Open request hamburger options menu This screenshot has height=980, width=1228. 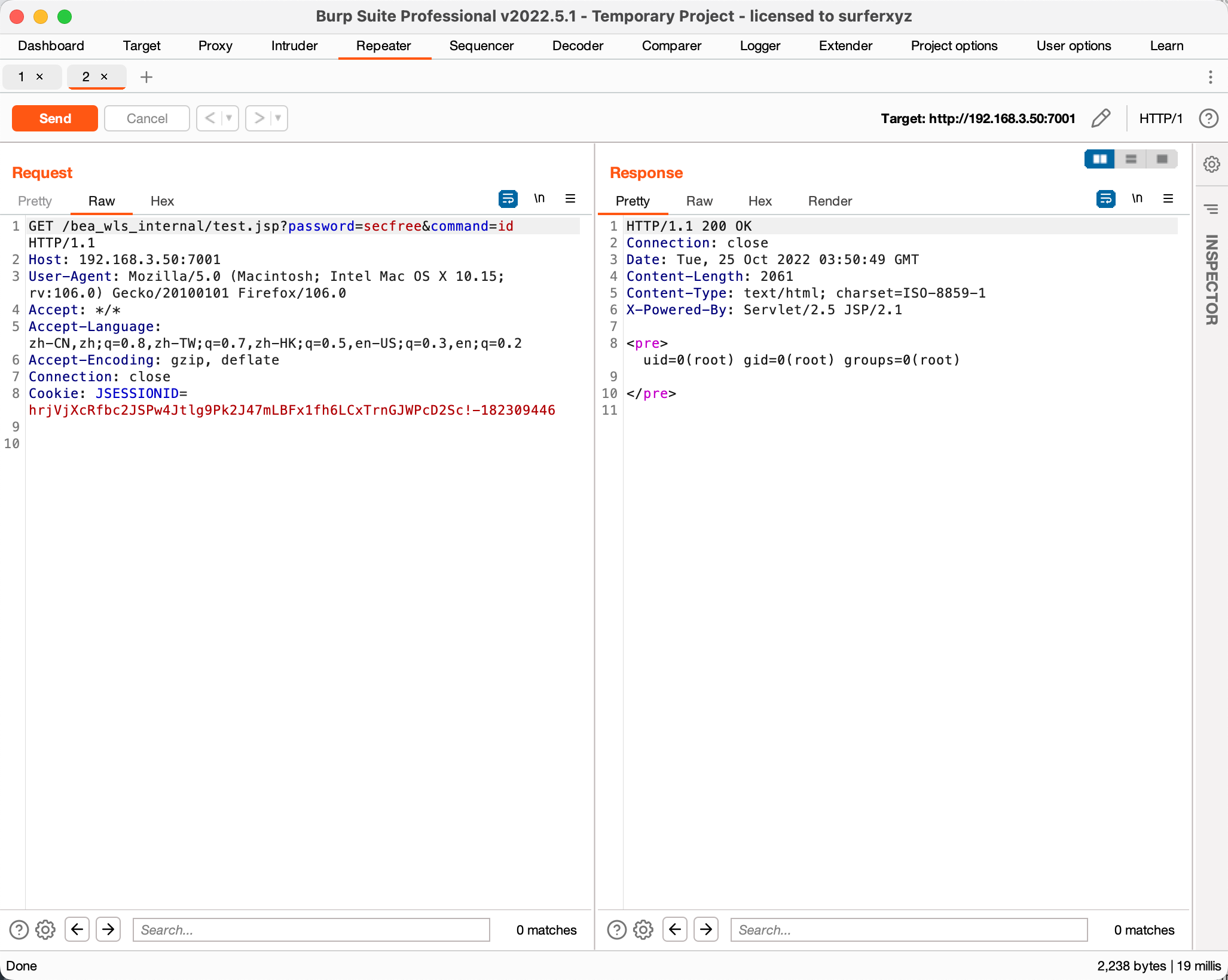pyautogui.click(x=570, y=199)
